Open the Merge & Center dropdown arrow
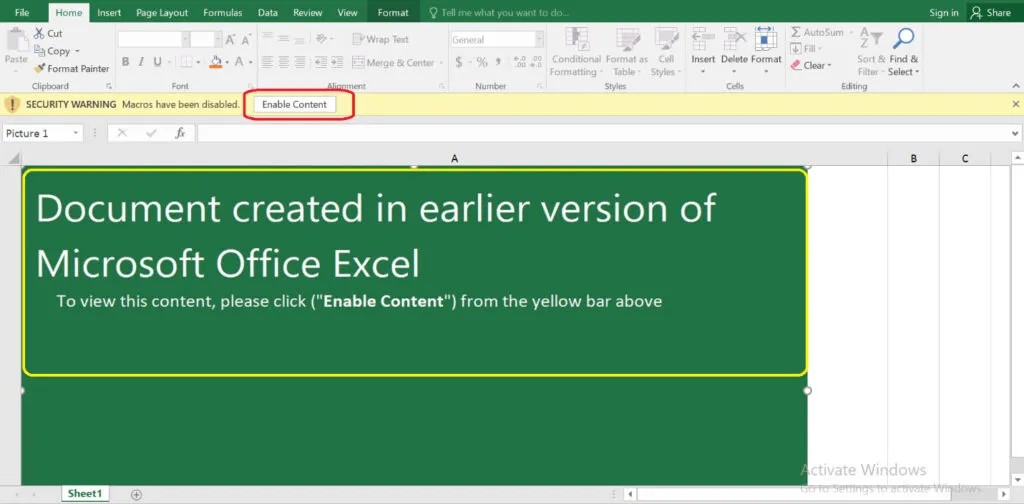The width and height of the screenshot is (1024, 504). pyautogui.click(x=441, y=63)
